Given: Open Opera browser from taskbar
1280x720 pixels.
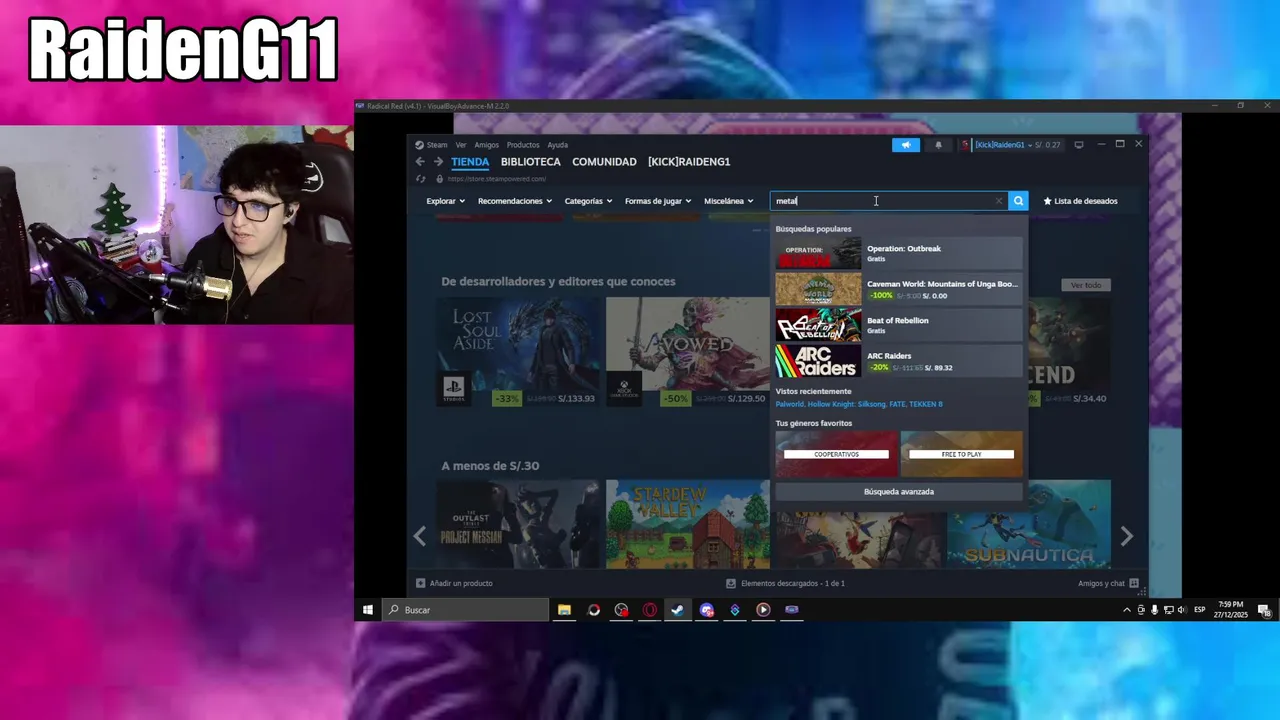Looking at the screenshot, I should (x=650, y=610).
